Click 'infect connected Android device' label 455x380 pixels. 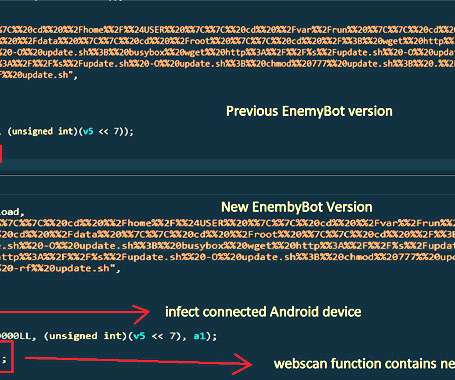point(263,312)
